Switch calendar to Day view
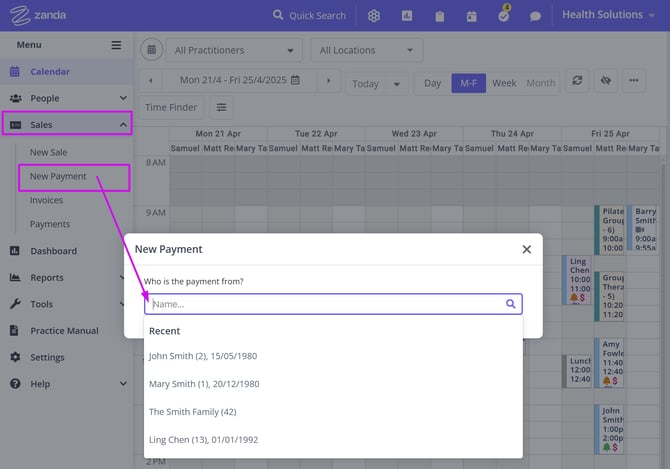 tap(432, 83)
